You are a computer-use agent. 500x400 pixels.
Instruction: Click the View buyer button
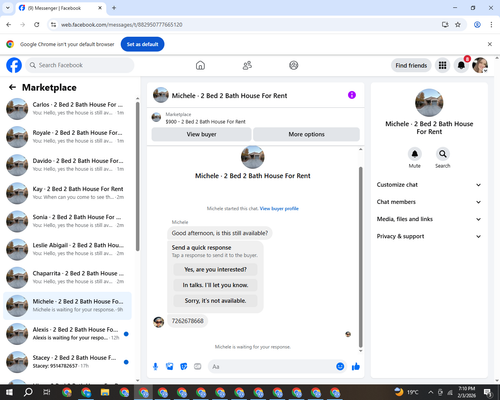click(201, 134)
